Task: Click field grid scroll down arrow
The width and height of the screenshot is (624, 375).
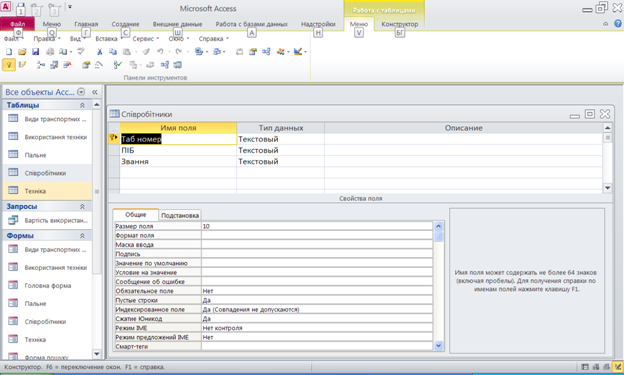Action: pyautogui.click(x=607, y=188)
